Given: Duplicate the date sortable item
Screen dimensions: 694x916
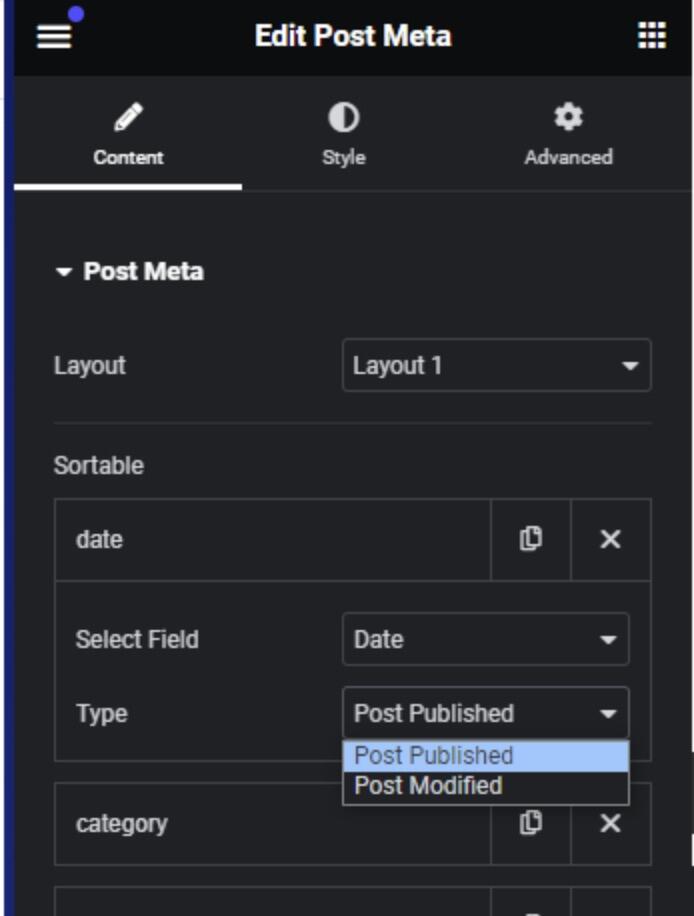Looking at the screenshot, I should 530,539.
